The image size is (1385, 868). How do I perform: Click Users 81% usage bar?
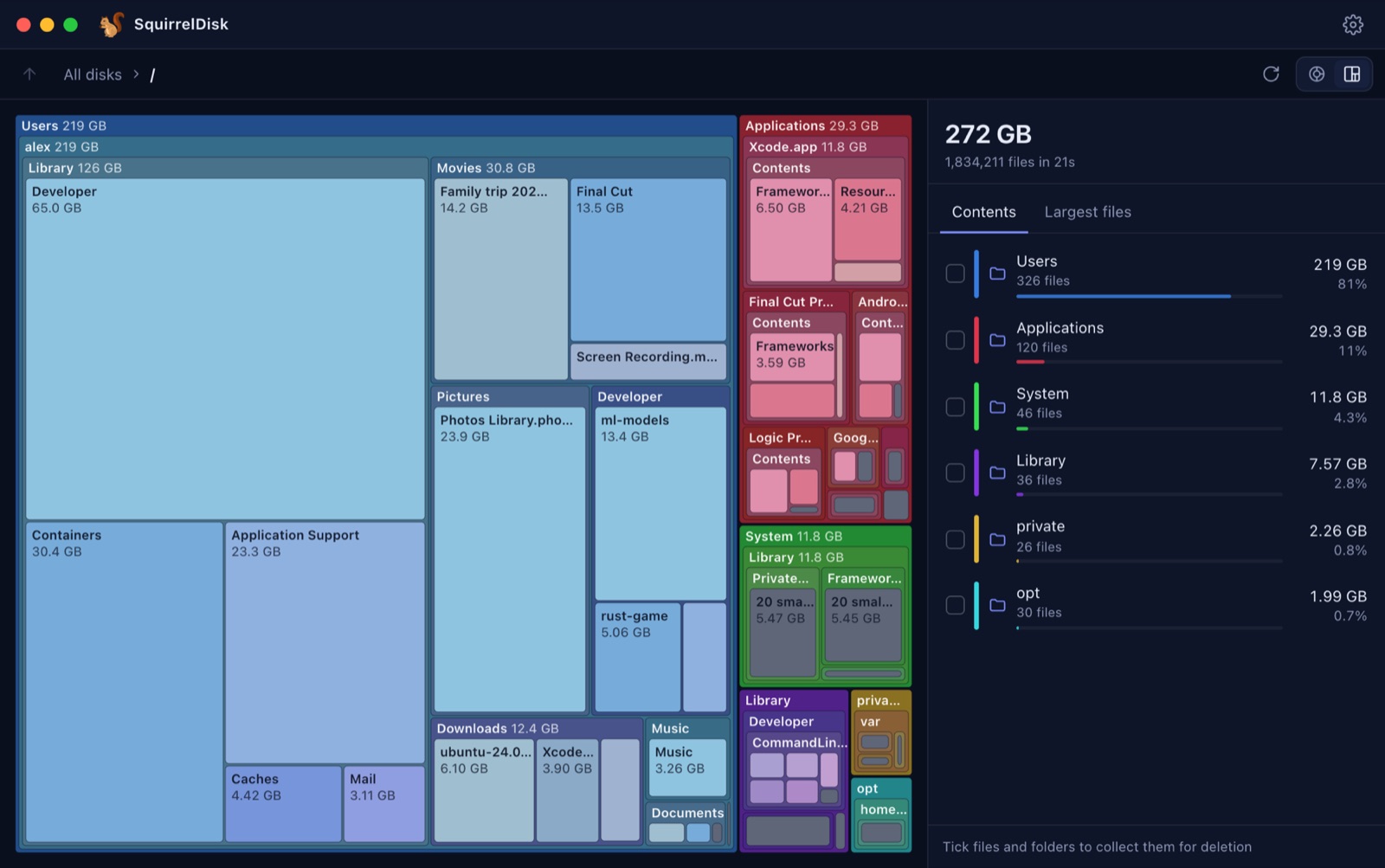coord(1149,296)
